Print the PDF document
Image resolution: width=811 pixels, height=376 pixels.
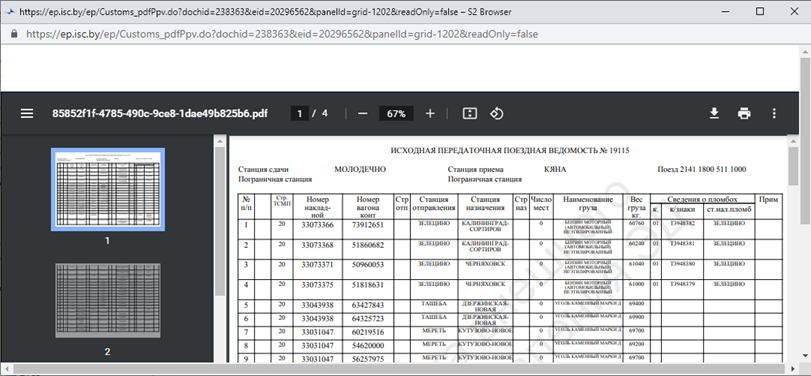(744, 114)
